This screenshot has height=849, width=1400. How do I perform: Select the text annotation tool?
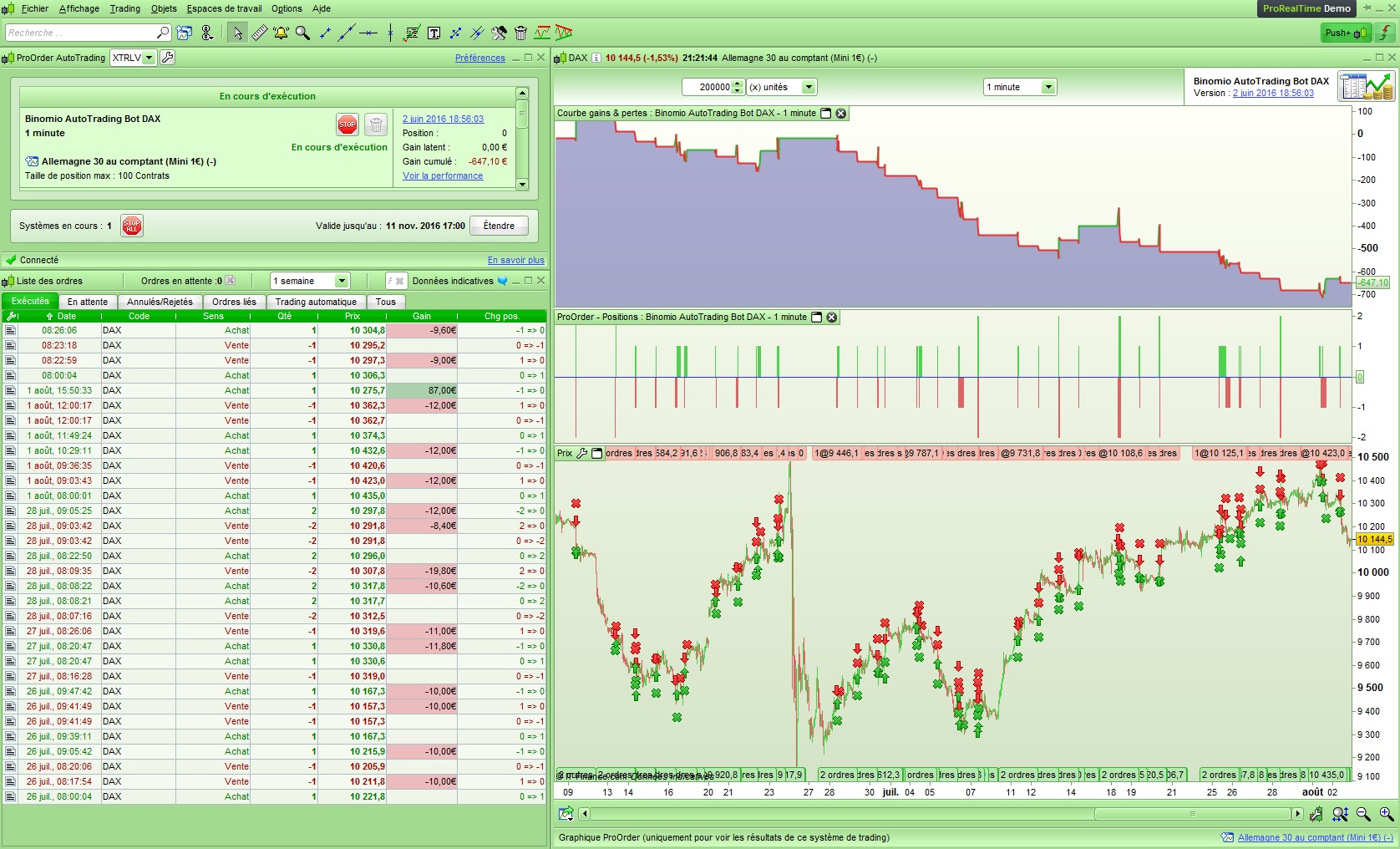(x=434, y=33)
